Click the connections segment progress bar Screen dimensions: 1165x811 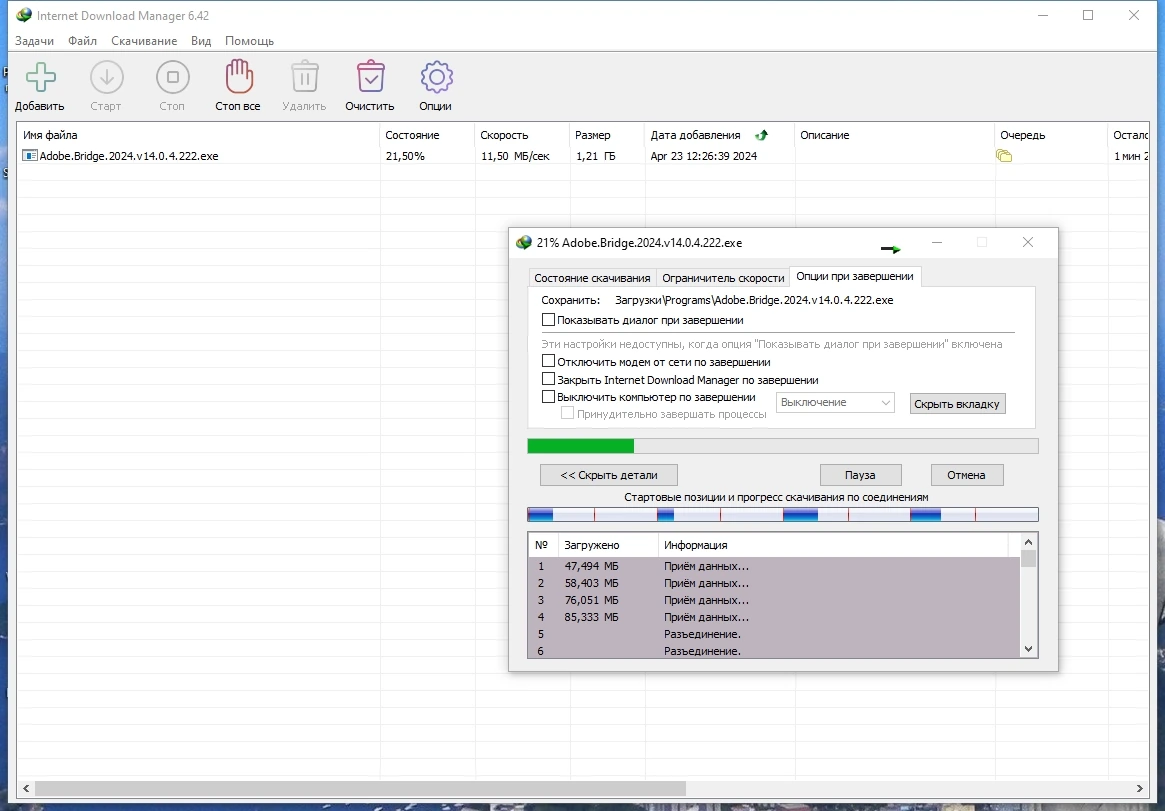(783, 514)
